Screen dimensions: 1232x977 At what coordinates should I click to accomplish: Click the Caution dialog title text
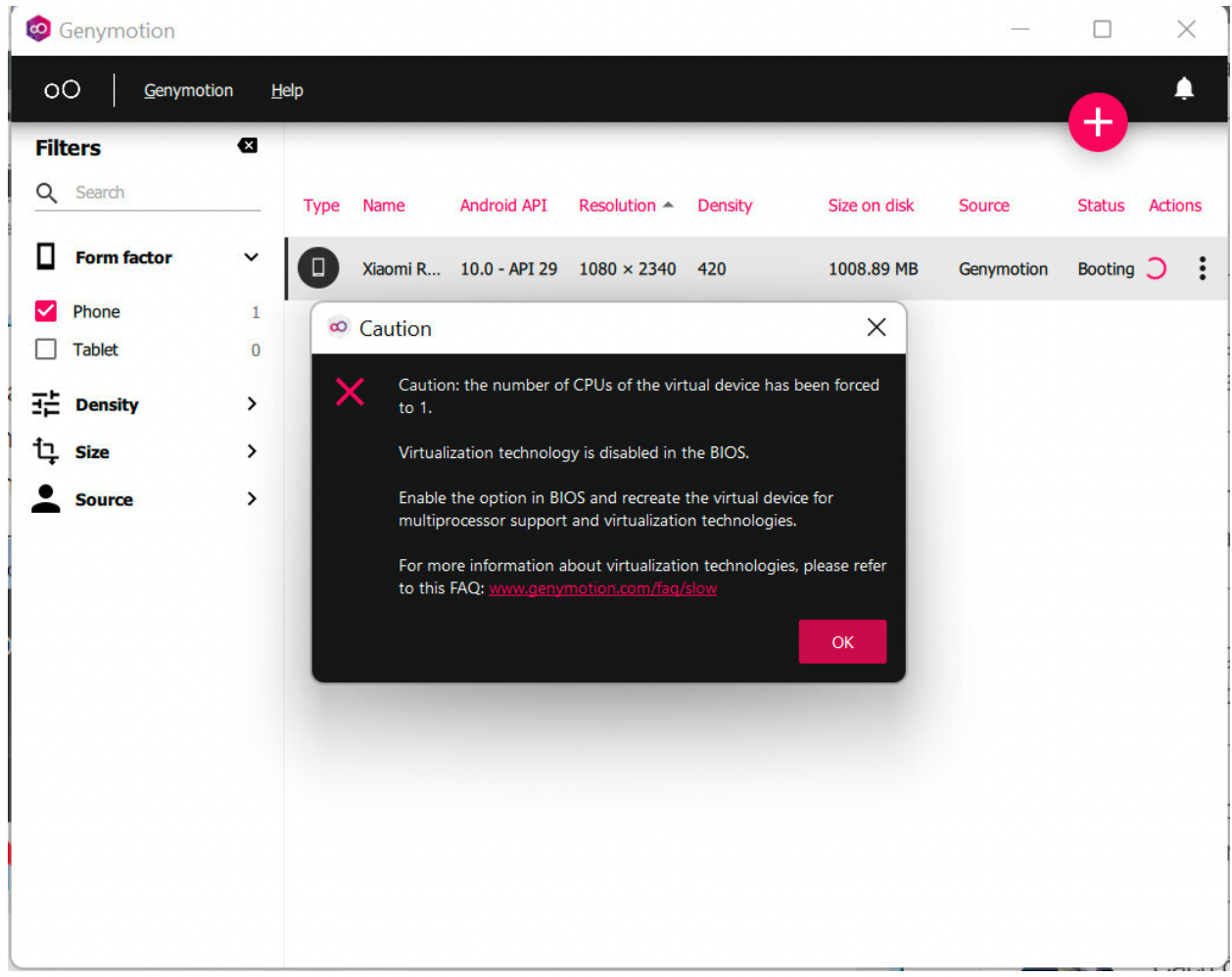coord(396,329)
